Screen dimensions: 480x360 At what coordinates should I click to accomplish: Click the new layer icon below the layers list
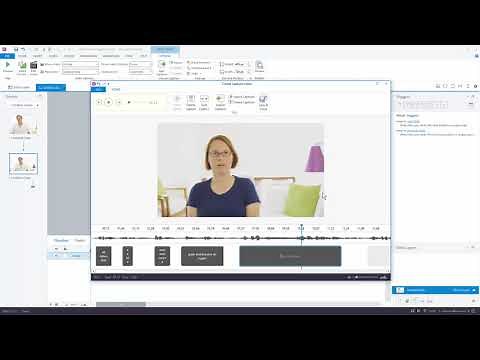point(407,301)
